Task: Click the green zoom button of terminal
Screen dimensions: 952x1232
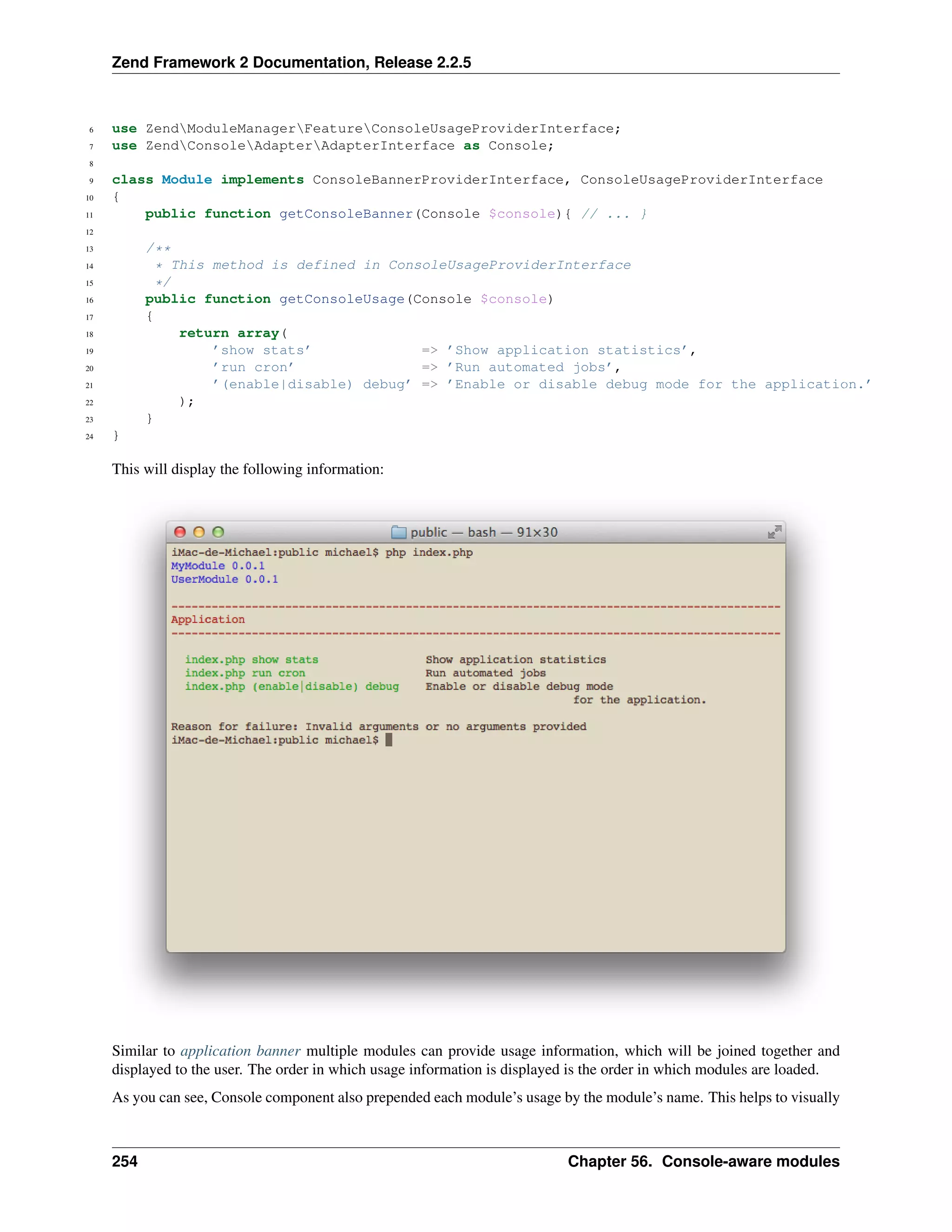Action: point(218,532)
